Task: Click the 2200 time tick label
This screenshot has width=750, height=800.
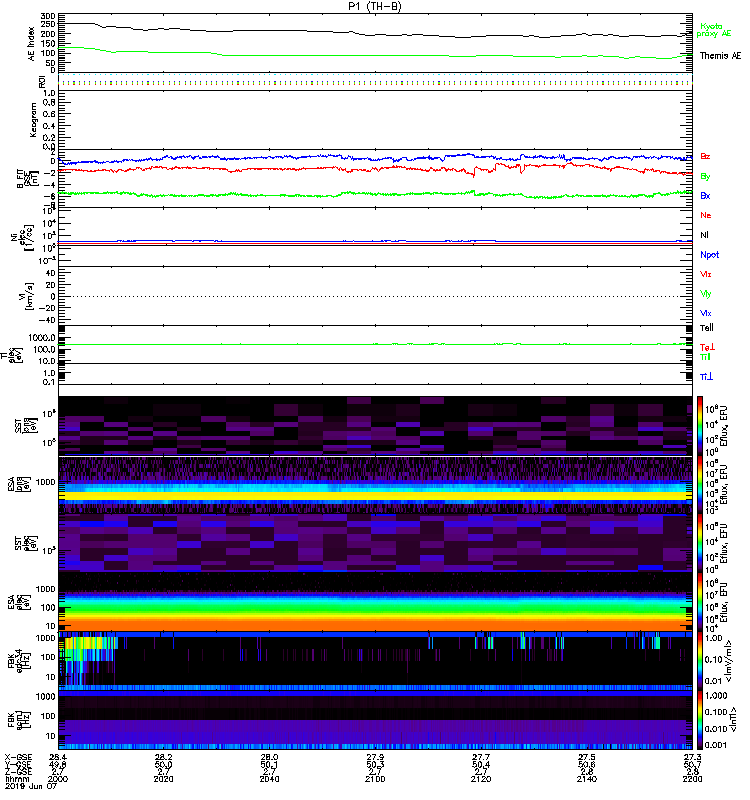Action: click(x=692, y=779)
